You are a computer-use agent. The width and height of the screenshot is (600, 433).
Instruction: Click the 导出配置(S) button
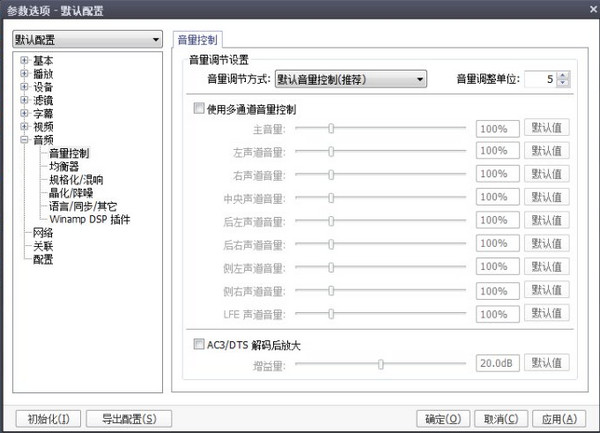click(x=129, y=419)
